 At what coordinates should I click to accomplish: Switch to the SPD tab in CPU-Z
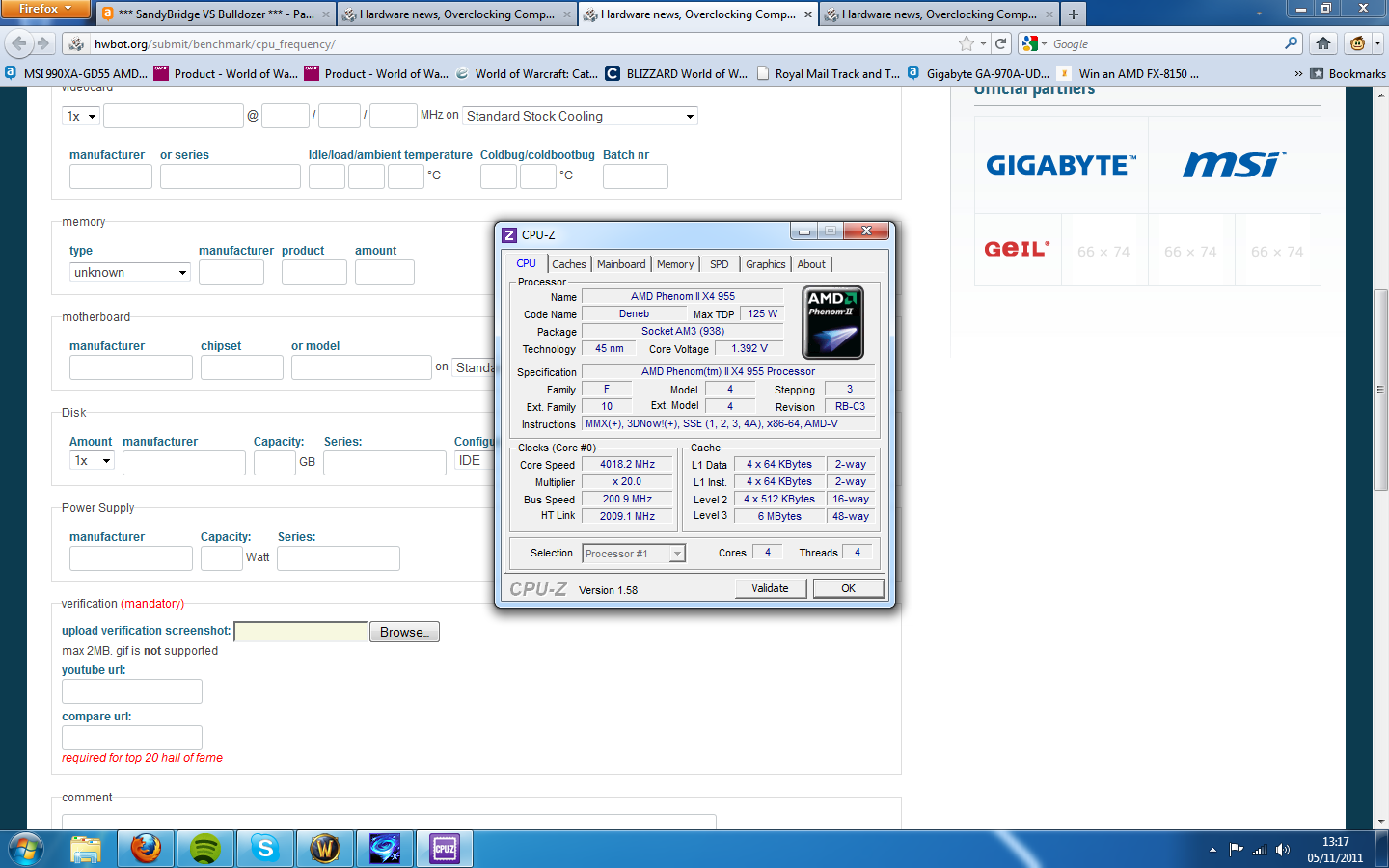tap(720, 264)
